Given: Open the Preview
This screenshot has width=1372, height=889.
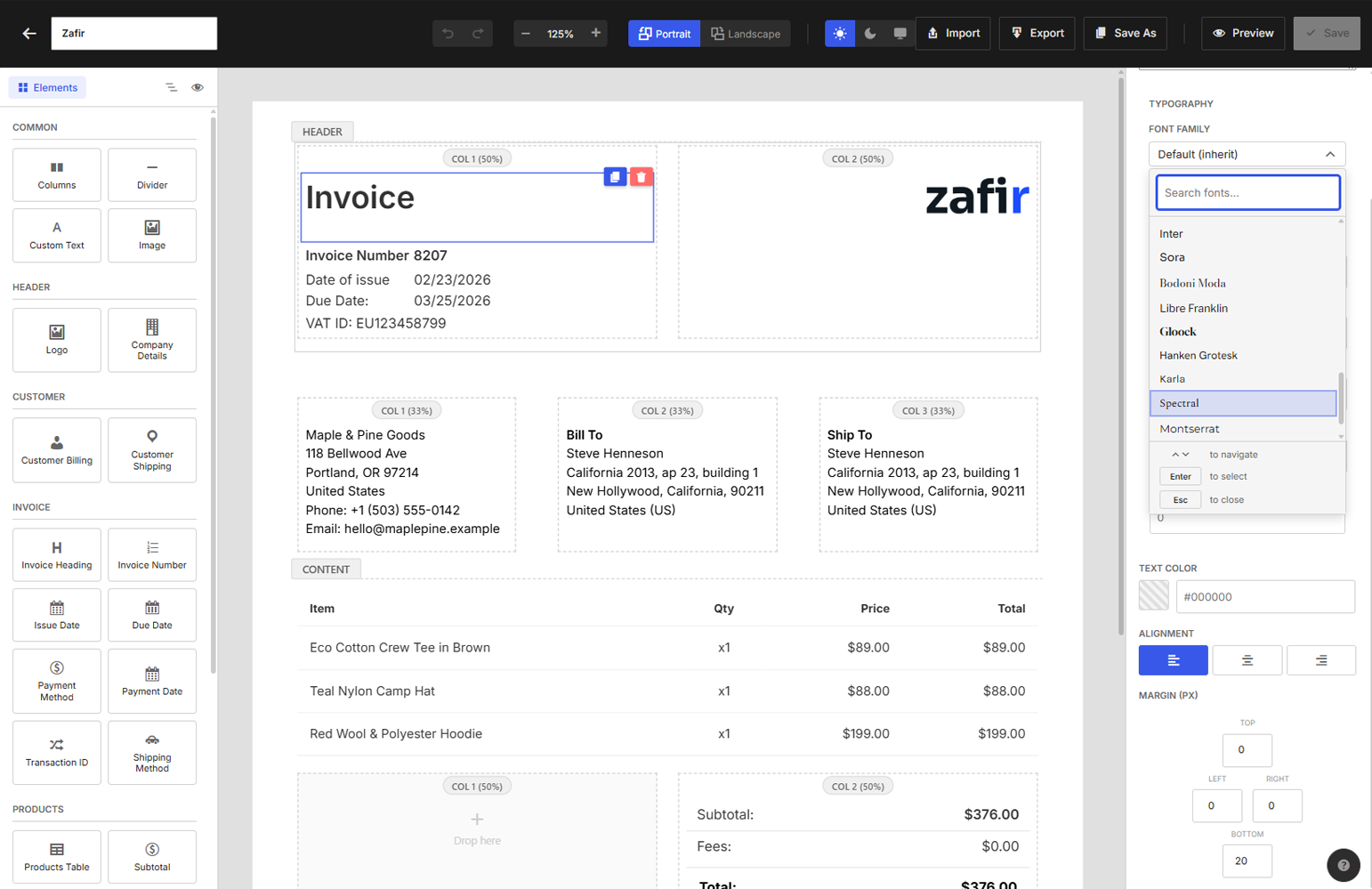Looking at the screenshot, I should coord(1243,33).
